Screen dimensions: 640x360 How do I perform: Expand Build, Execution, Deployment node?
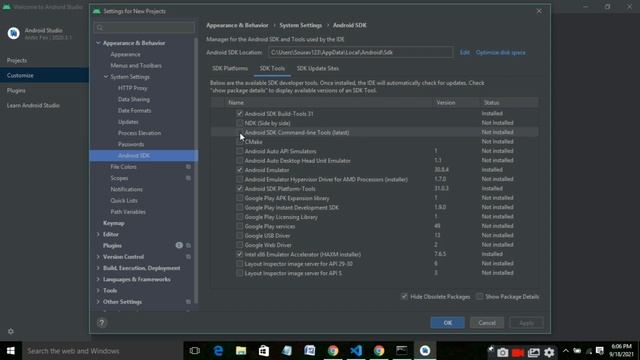[98, 268]
